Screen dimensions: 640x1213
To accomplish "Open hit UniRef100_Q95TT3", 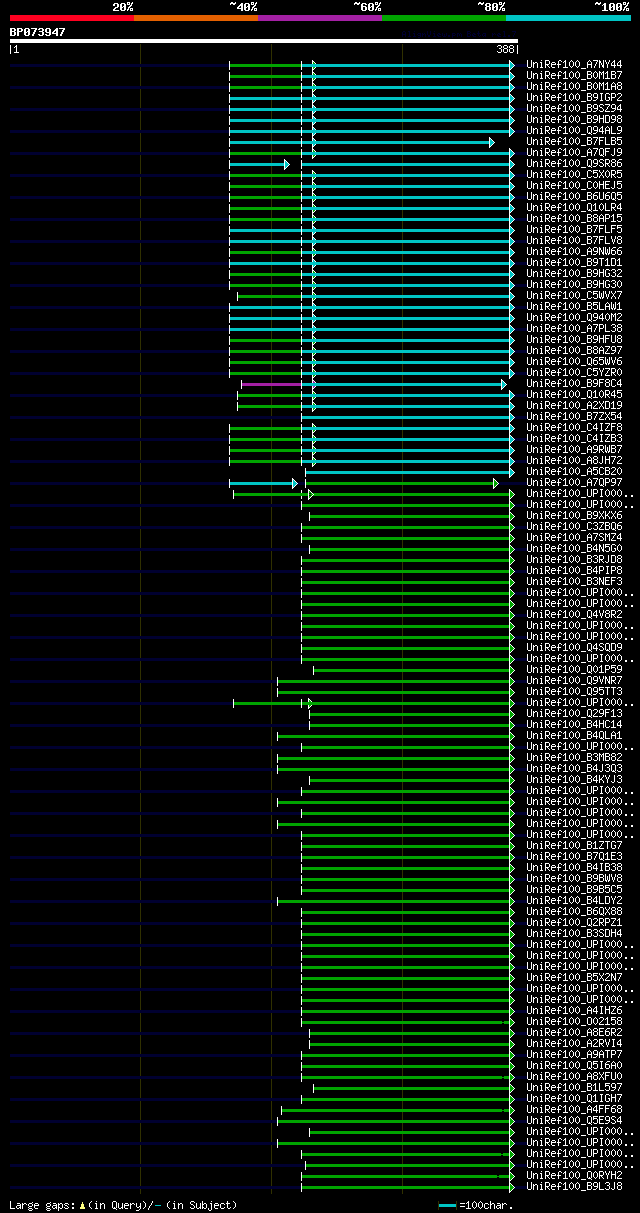I will point(574,691).
